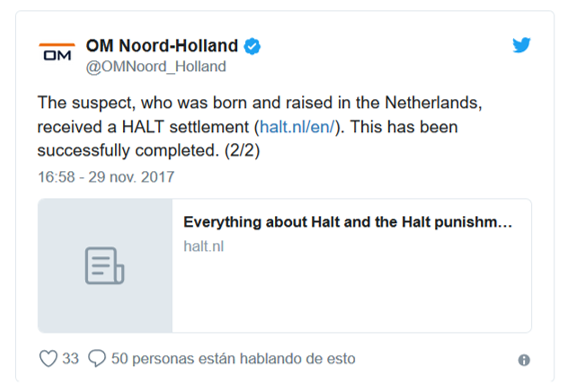This screenshot has width=571, height=391.
Task: Click the gray thumbnail panel of the card
Action: click(x=105, y=266)
